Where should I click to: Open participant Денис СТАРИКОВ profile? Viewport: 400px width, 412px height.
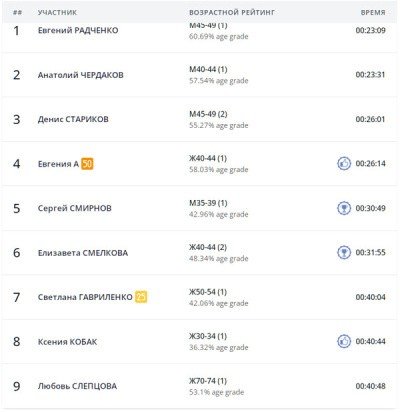73,119
